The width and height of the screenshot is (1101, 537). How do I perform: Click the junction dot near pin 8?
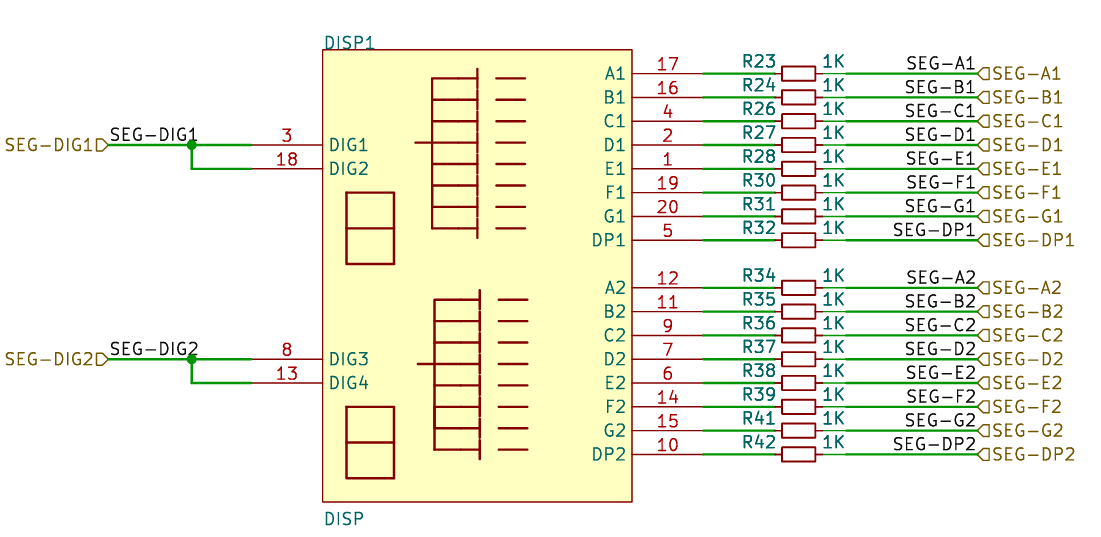[192, 359]
